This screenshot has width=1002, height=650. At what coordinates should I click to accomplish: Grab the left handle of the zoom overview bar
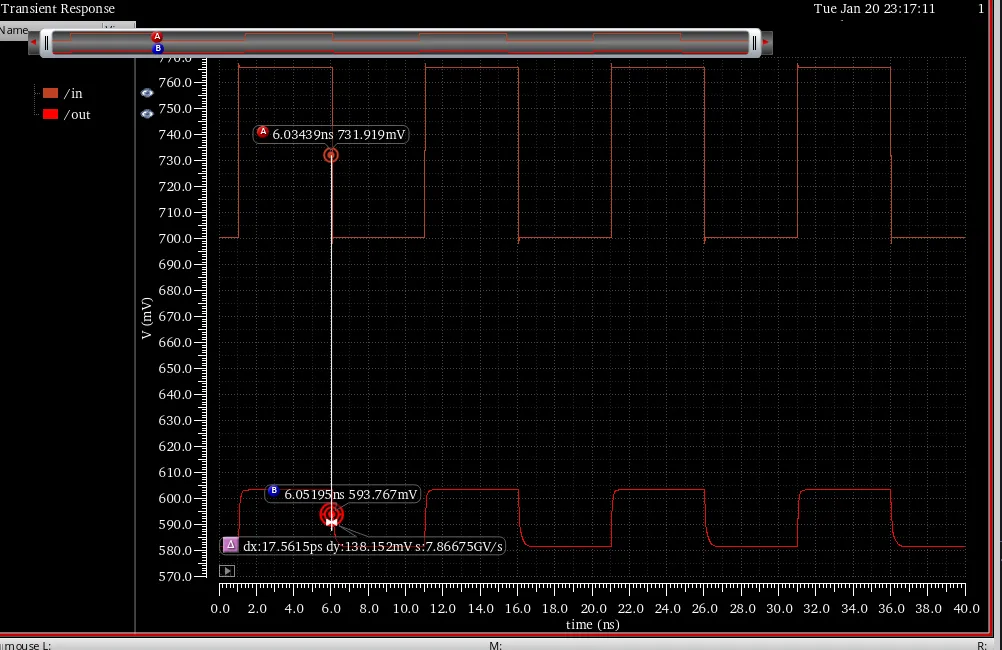point(45,42)
